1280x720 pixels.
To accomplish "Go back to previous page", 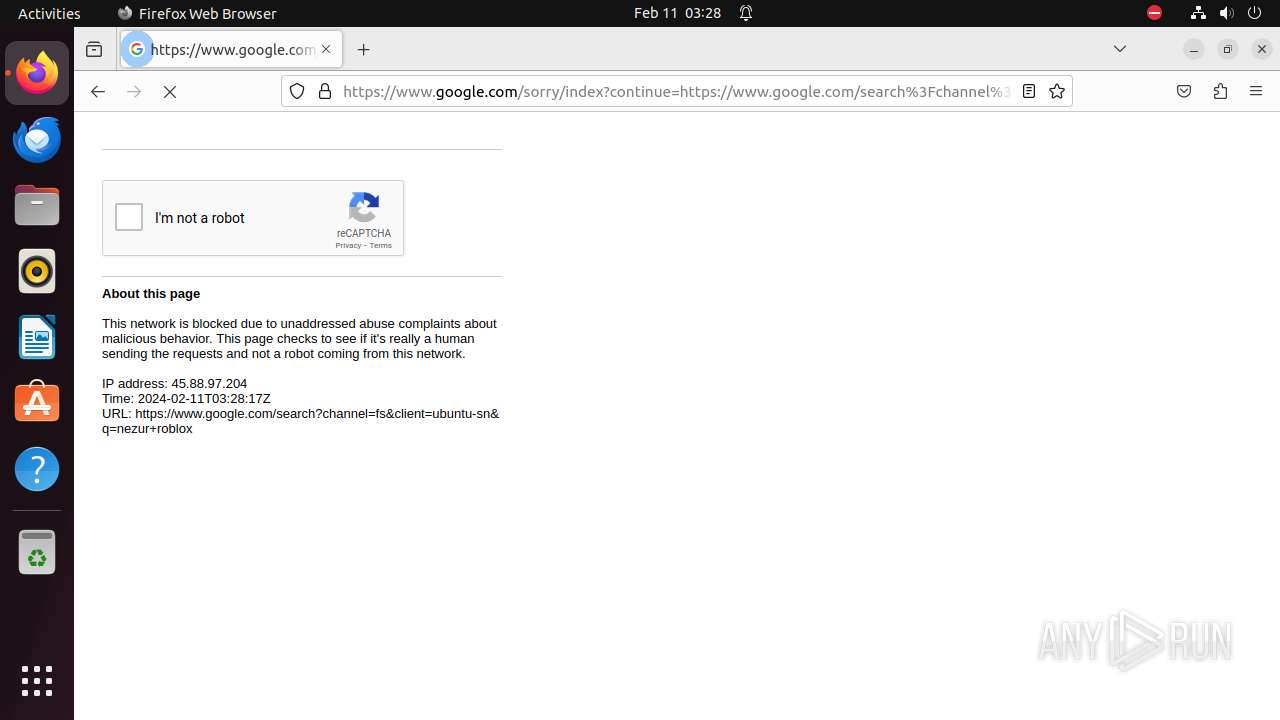I will pos(97,92).
